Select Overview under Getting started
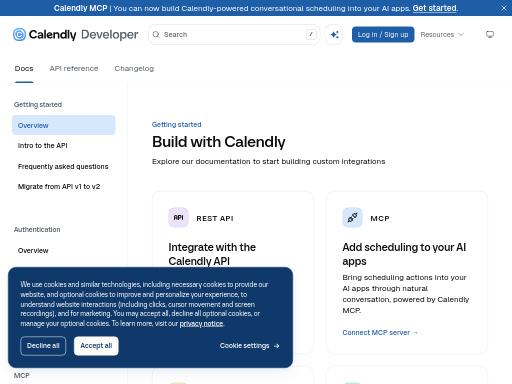The image size is (512, 384). pos(63,125)
